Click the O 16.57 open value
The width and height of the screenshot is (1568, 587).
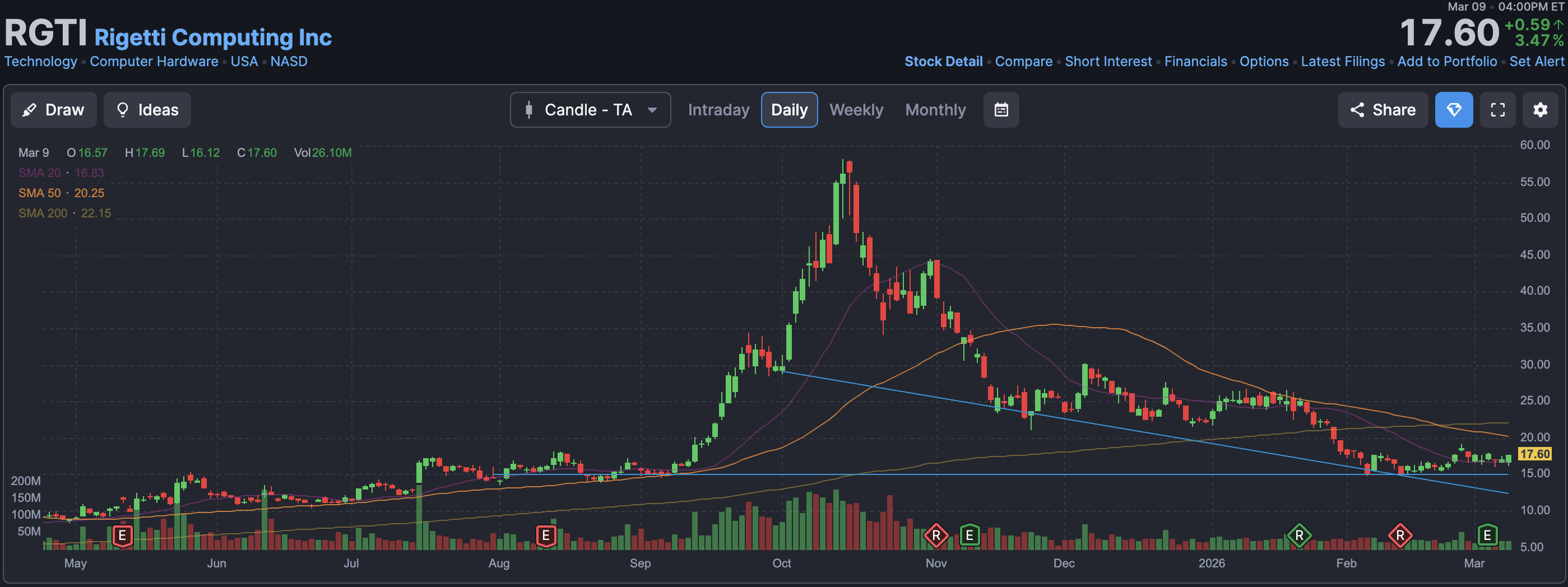pyautogui.click(x=87, y=153)
